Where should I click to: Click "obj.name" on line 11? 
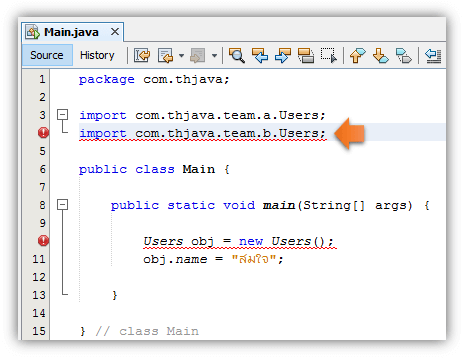[x=175, y=259]
